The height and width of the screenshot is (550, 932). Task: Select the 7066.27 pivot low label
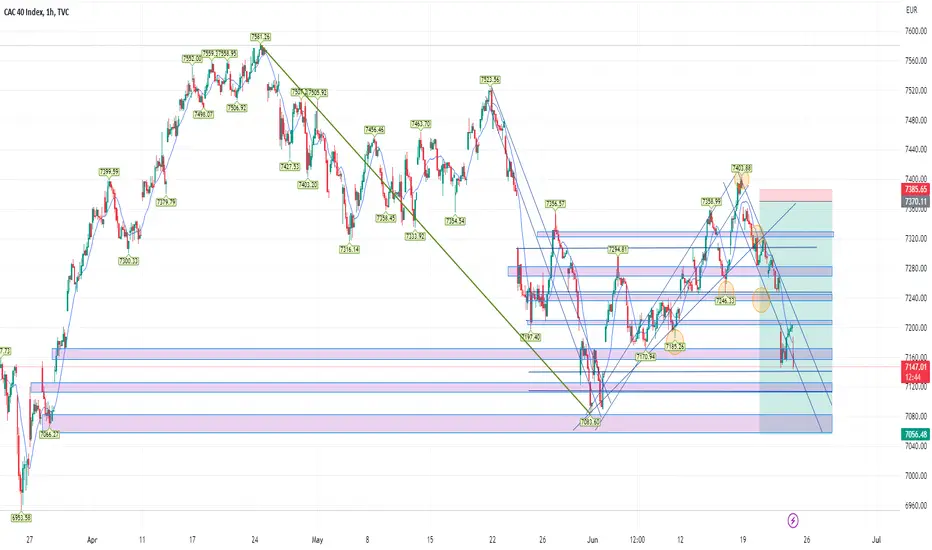[50, 435]
